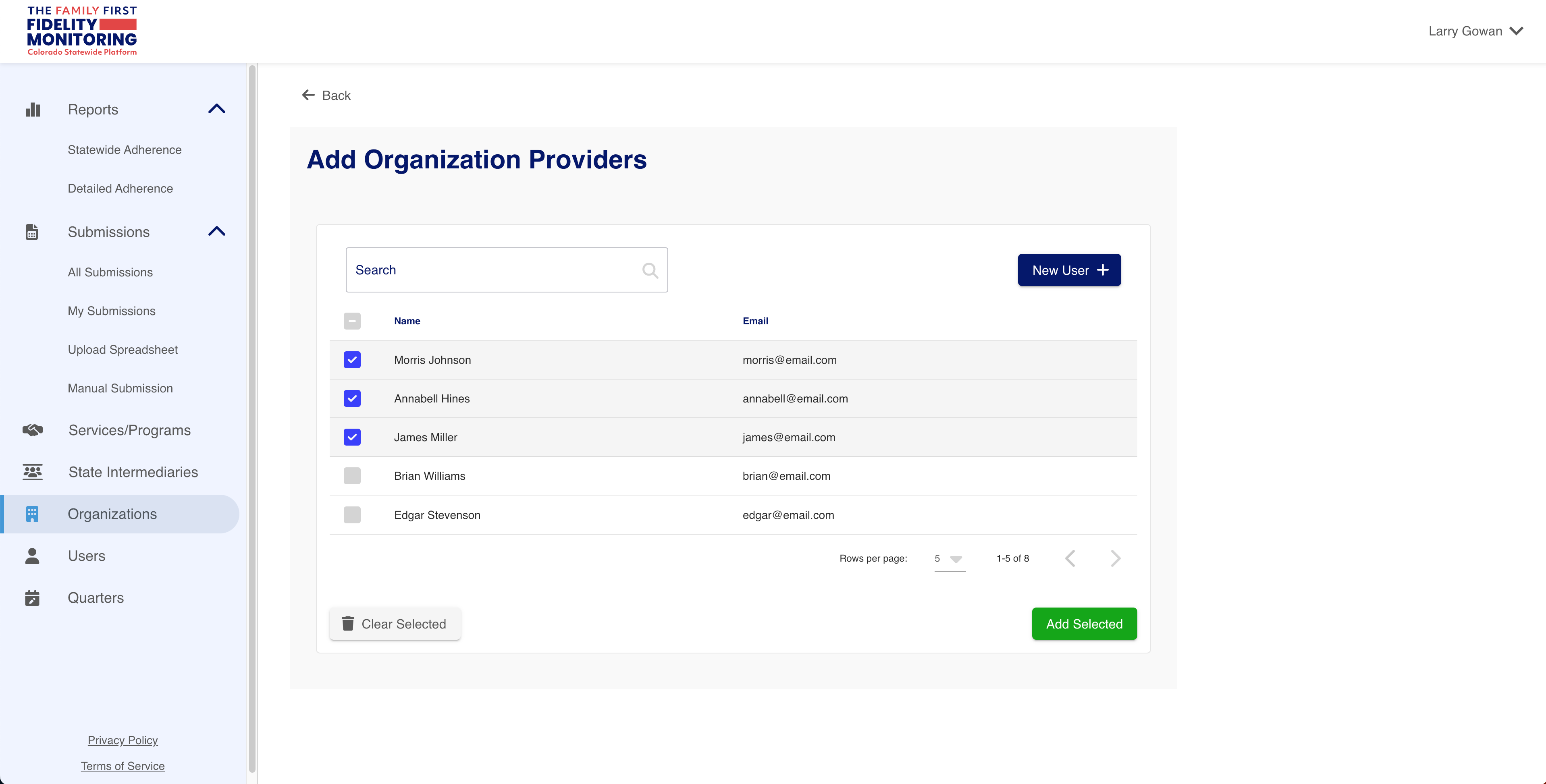Click the next page arrow

pyautogui.click(x=1115, y=558)
